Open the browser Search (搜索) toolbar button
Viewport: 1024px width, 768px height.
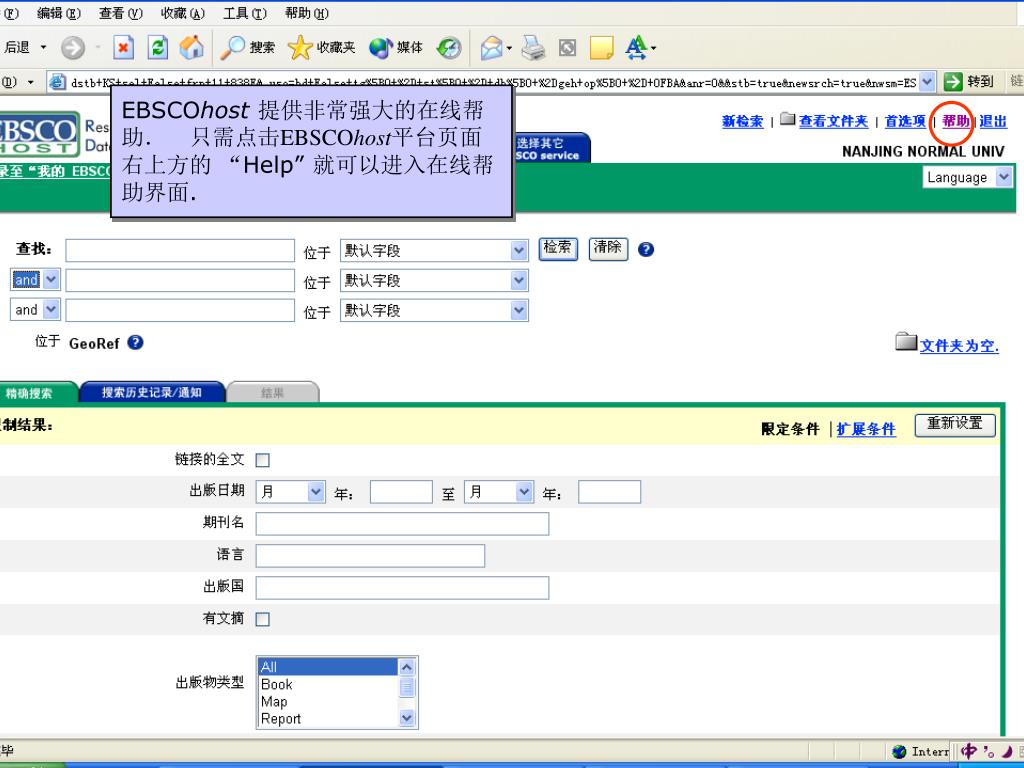click(x=248, y=47)
